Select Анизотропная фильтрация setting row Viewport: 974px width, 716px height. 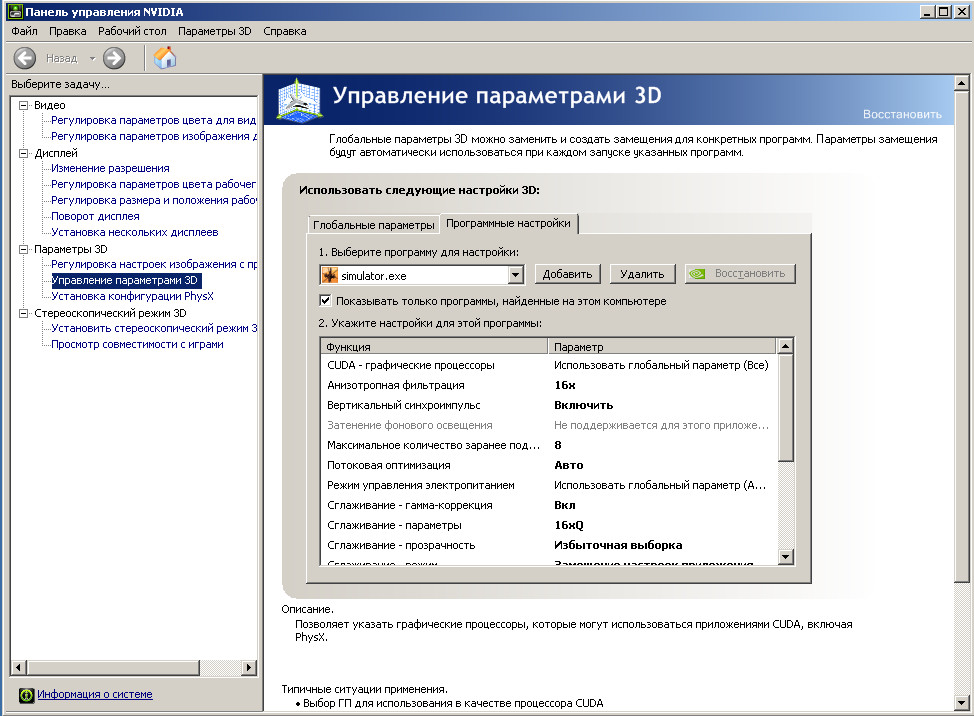[x=548, y=385]
